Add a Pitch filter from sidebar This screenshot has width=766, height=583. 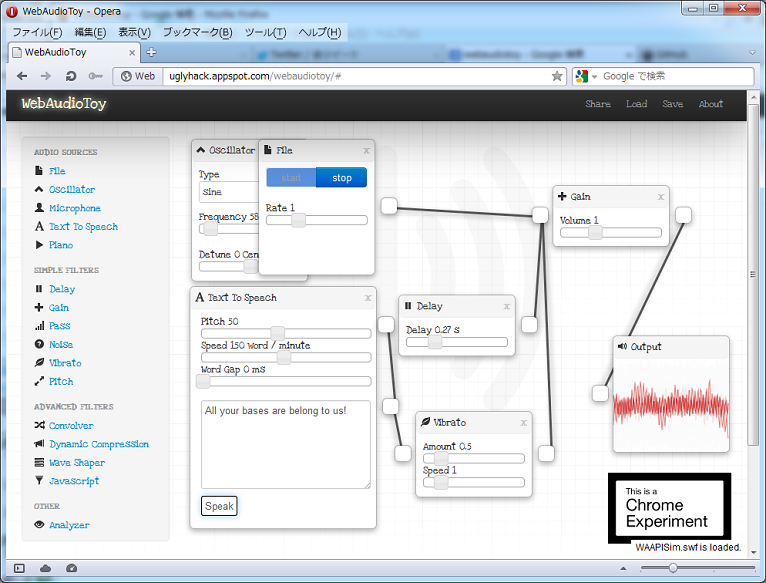pos(61,381)
